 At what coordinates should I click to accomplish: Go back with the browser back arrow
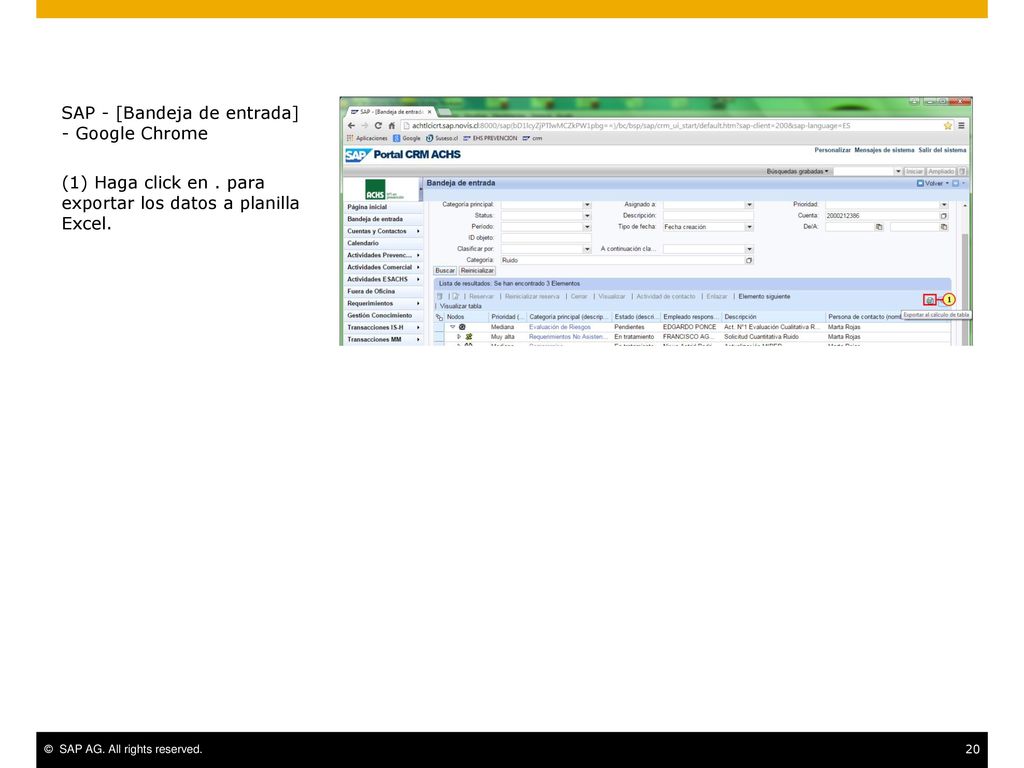pyautogui.click(x=351, y=125)
